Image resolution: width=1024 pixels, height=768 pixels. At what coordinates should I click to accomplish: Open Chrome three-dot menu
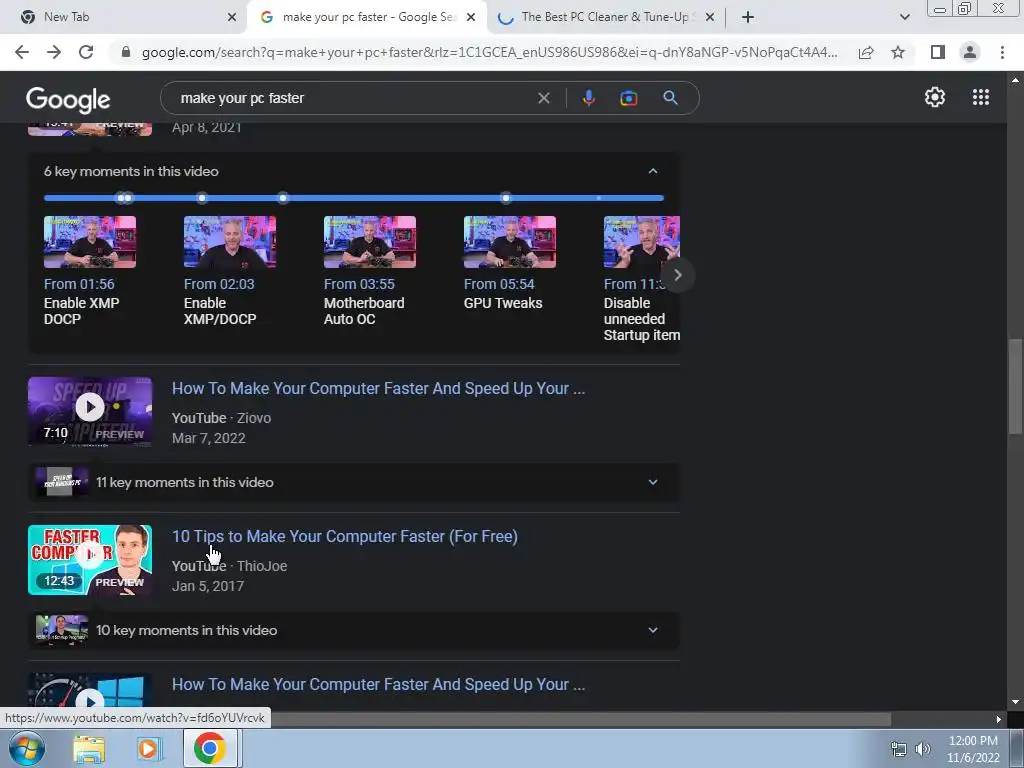tap(1002, 52)
